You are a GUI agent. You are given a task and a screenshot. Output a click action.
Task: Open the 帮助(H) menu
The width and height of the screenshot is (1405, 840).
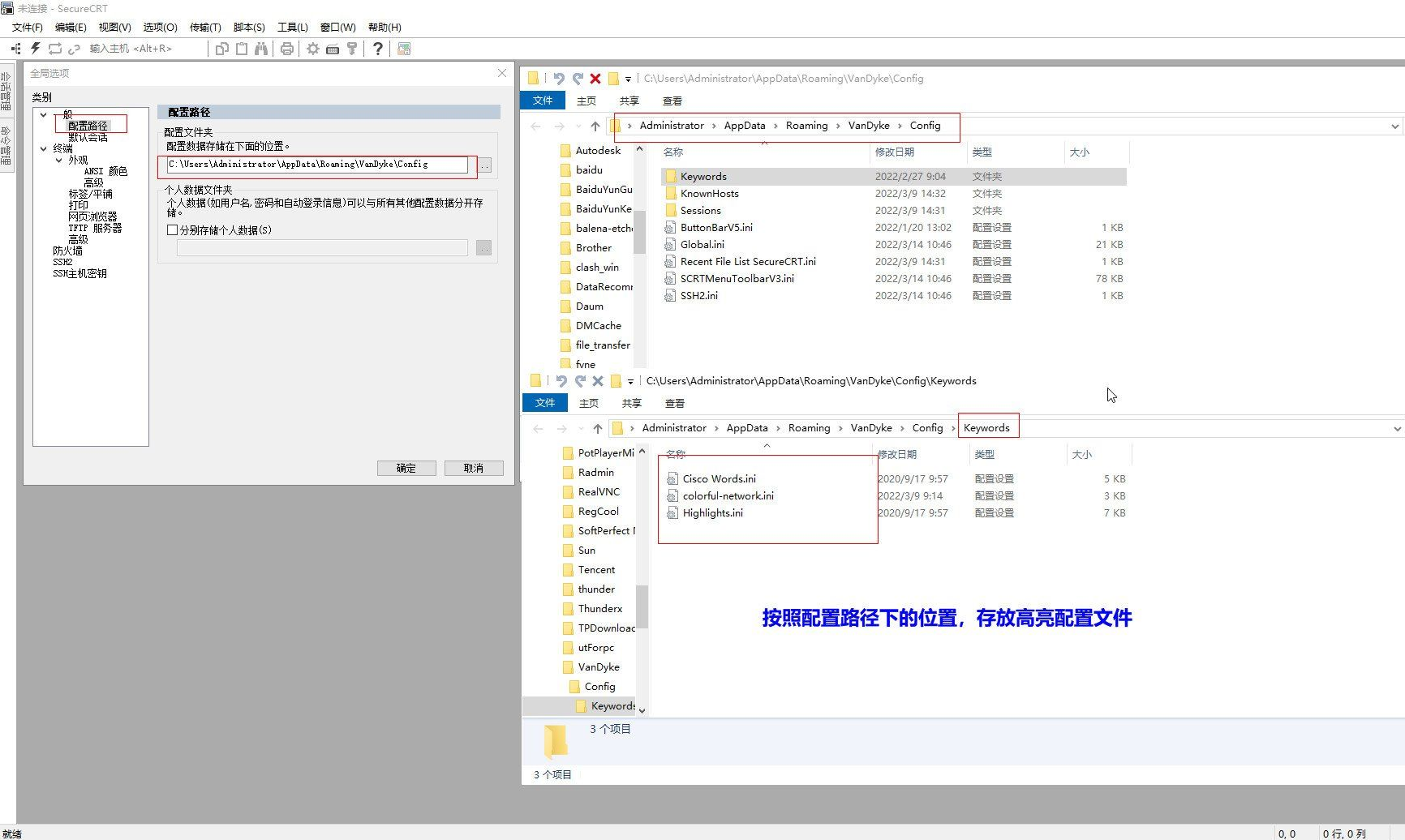pos(385,28)
